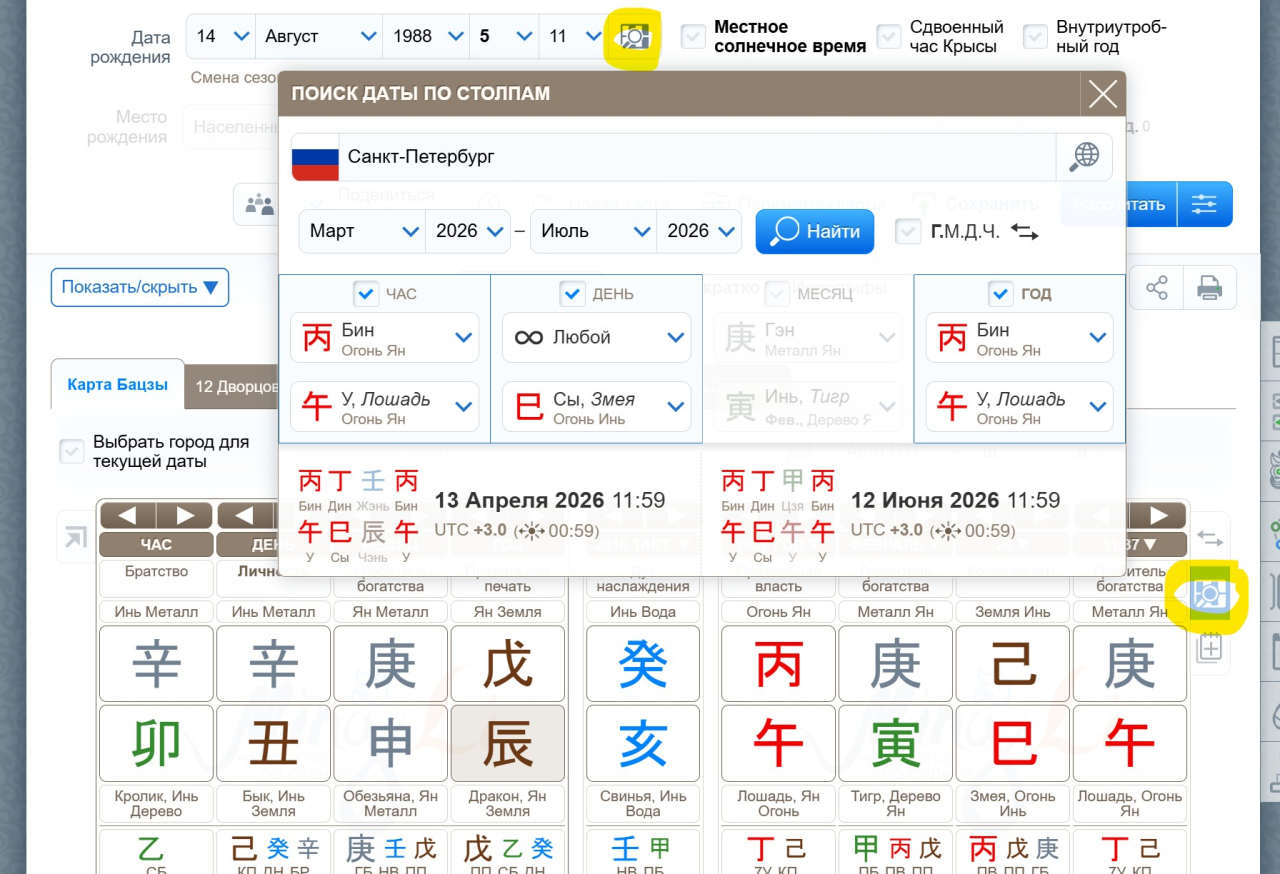This screenshot has height=874, width=1280.
Task: Click the swap arrows next to Г.М.Д.Ч.
Action: coord(1024,232)
